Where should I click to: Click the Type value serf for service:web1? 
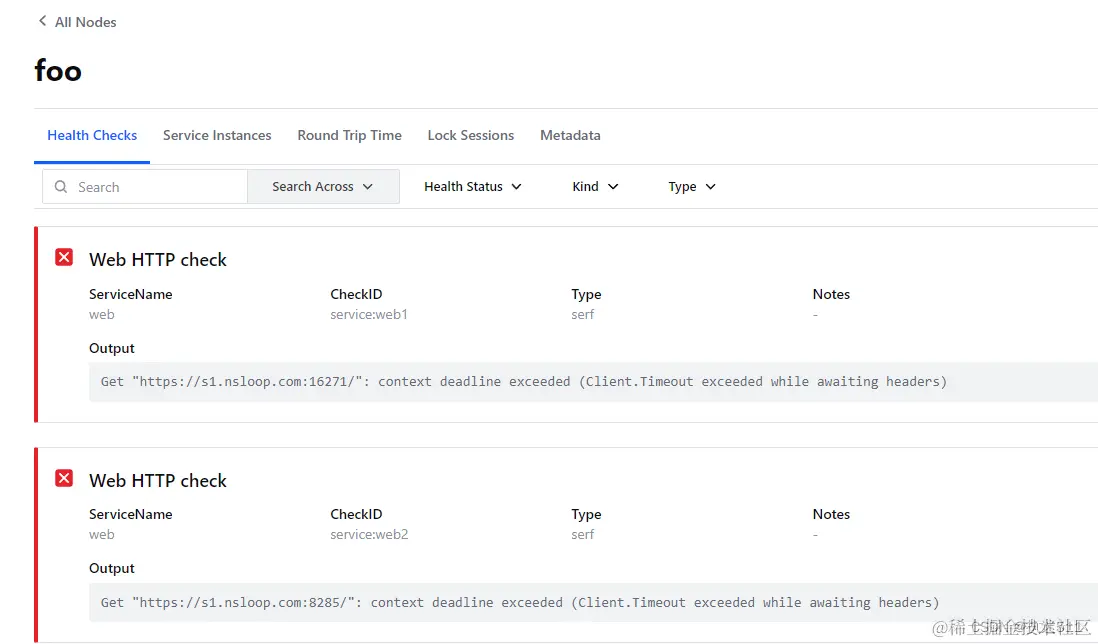583,314
